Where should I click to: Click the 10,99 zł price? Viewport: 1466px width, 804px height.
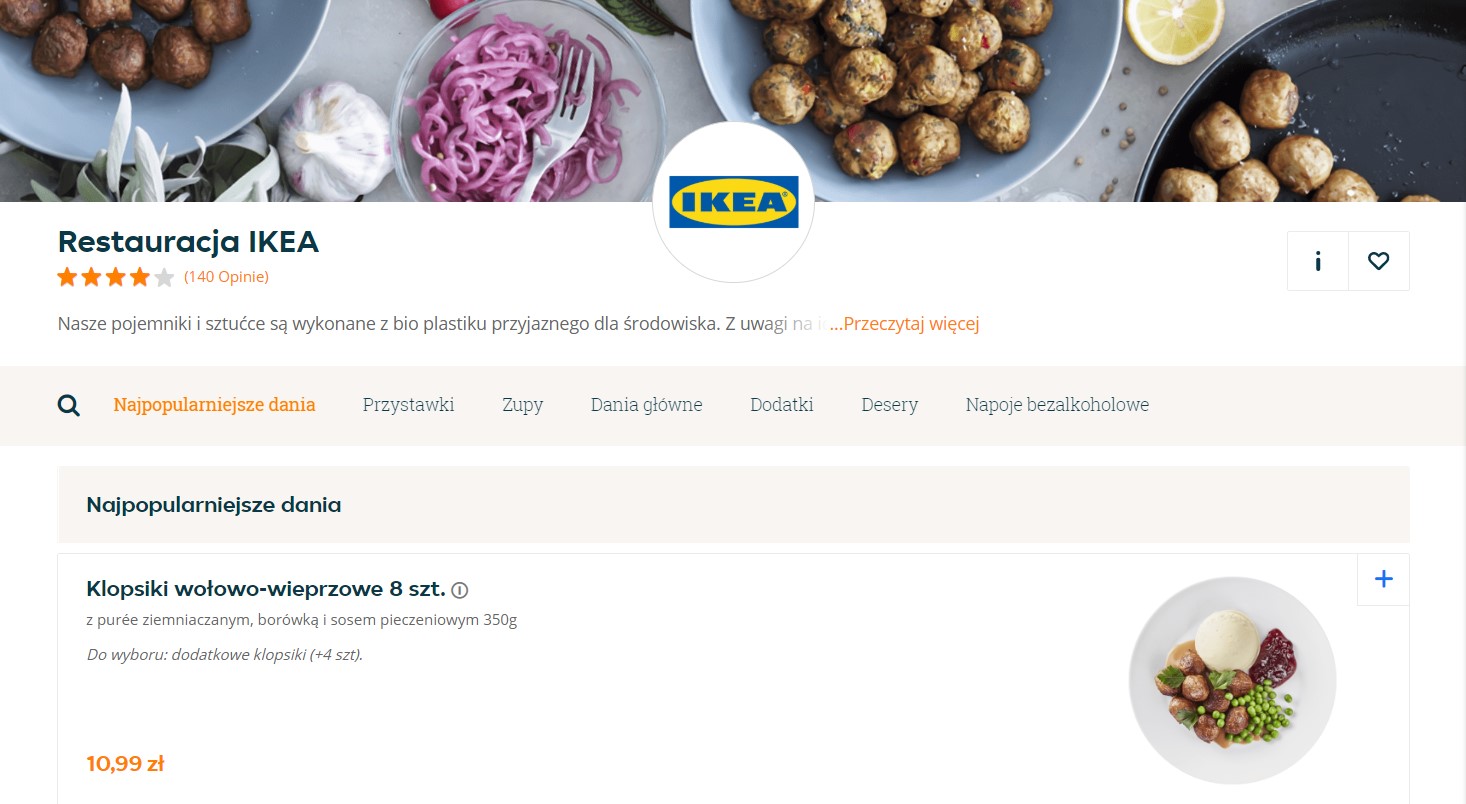click(x=125, y=764)
